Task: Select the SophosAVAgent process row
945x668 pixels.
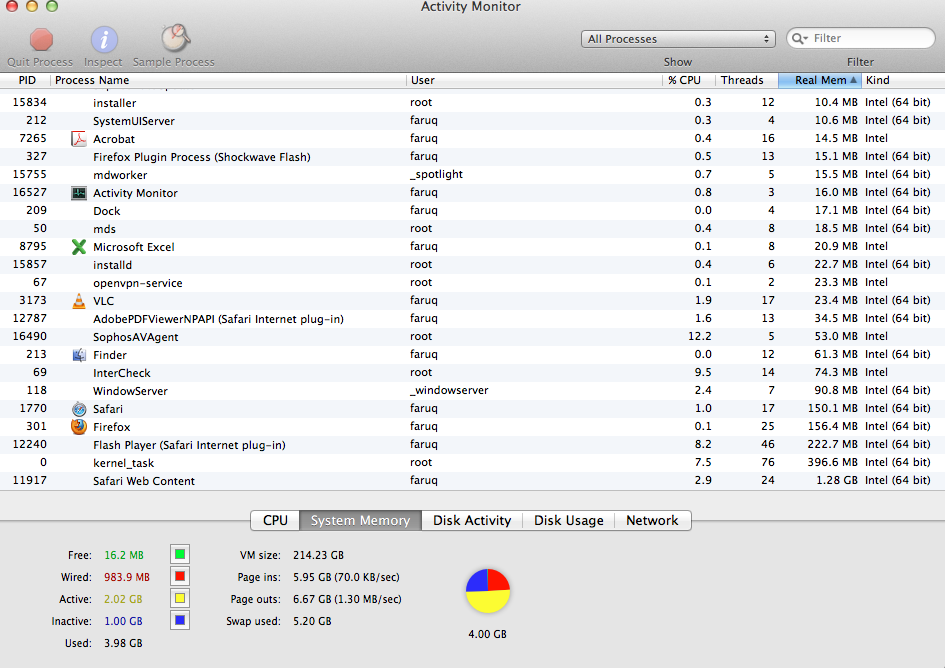Action: [472, 336]
